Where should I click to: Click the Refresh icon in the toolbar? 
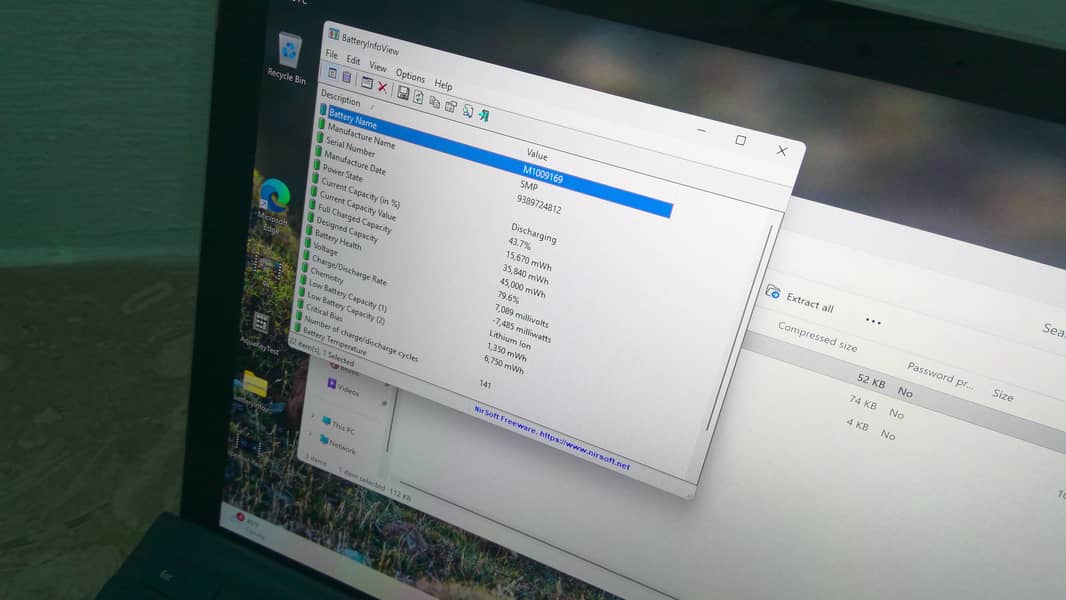coord(418,97)
